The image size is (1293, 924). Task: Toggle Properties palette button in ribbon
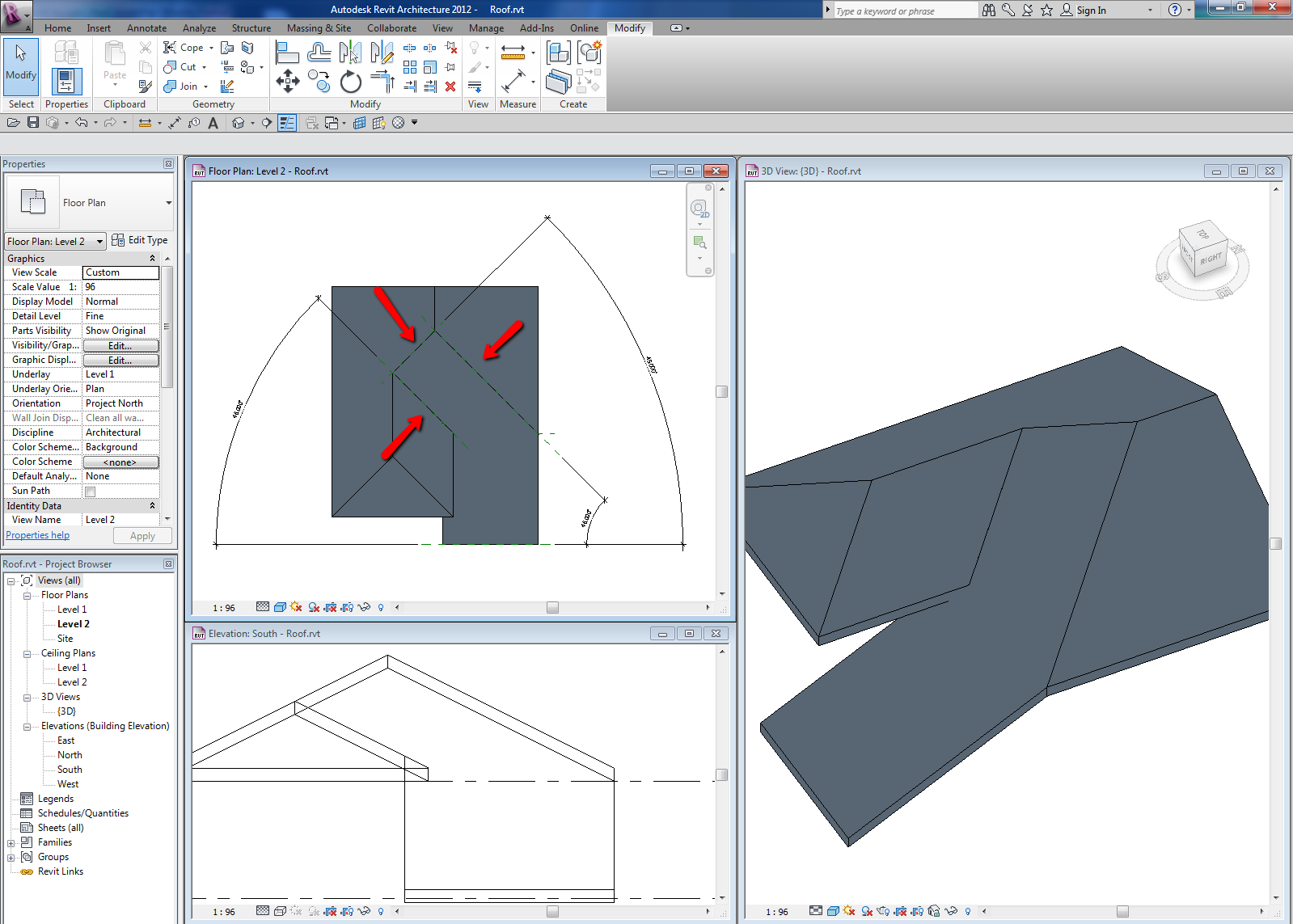pos(66,81)
